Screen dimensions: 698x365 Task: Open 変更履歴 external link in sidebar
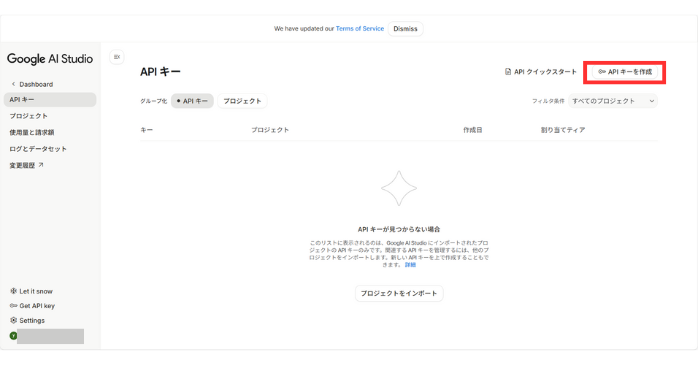tap(26, 165)
